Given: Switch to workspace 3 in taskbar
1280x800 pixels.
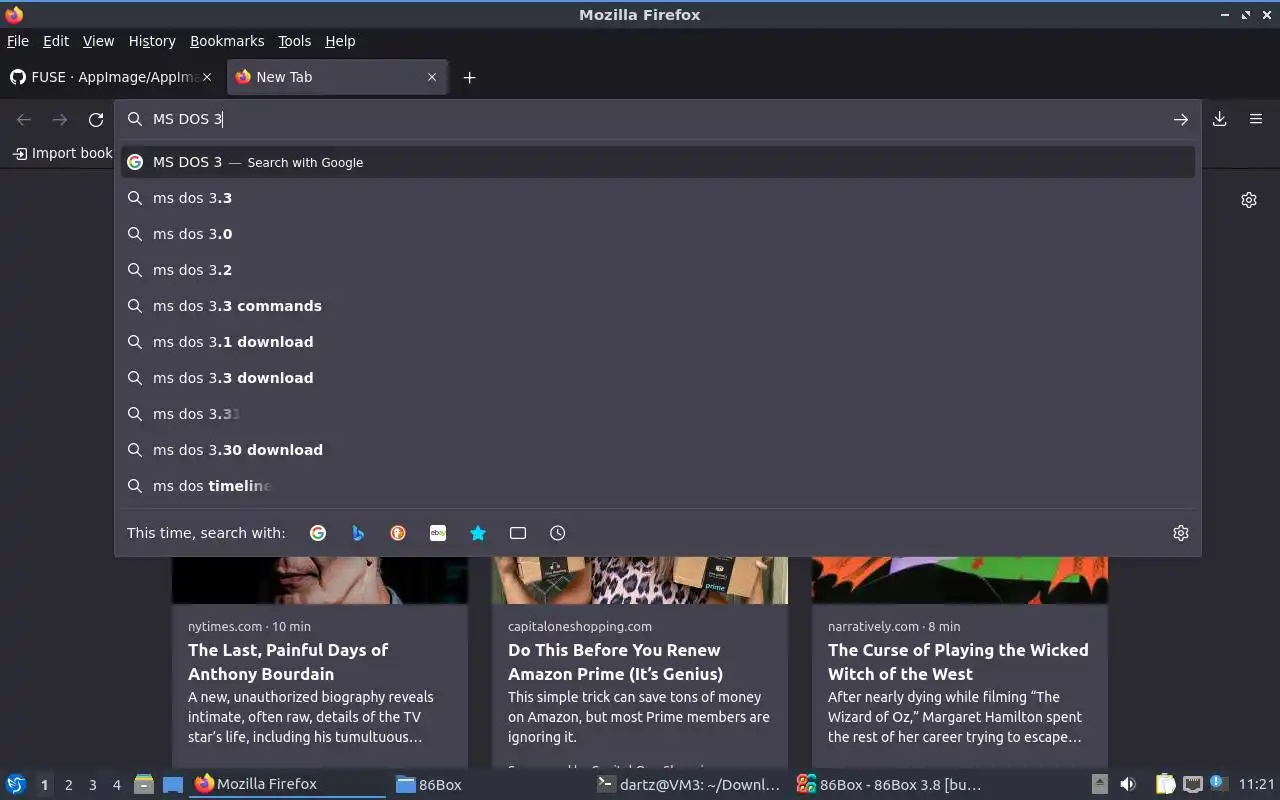Looking at the screenshot, I should click(x=92, y=785).
